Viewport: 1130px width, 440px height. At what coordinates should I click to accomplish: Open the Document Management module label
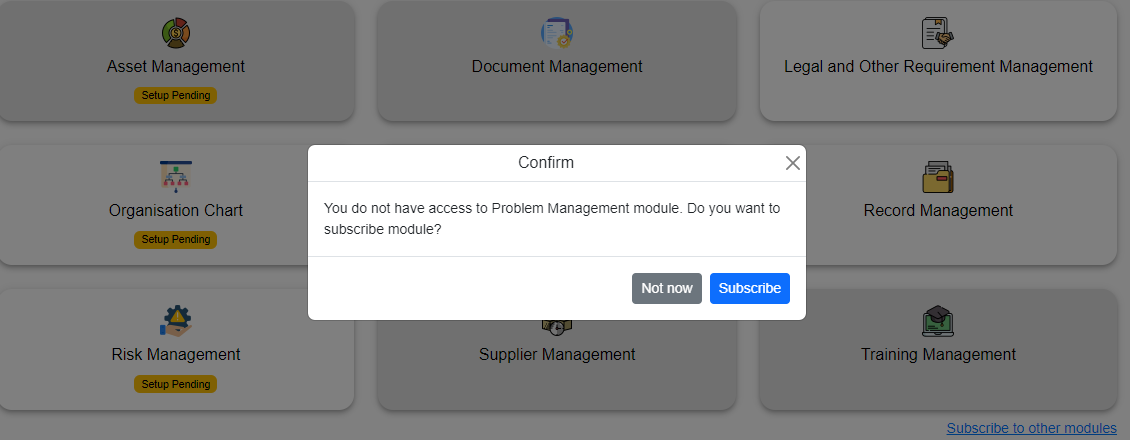[x=557, y=67]
